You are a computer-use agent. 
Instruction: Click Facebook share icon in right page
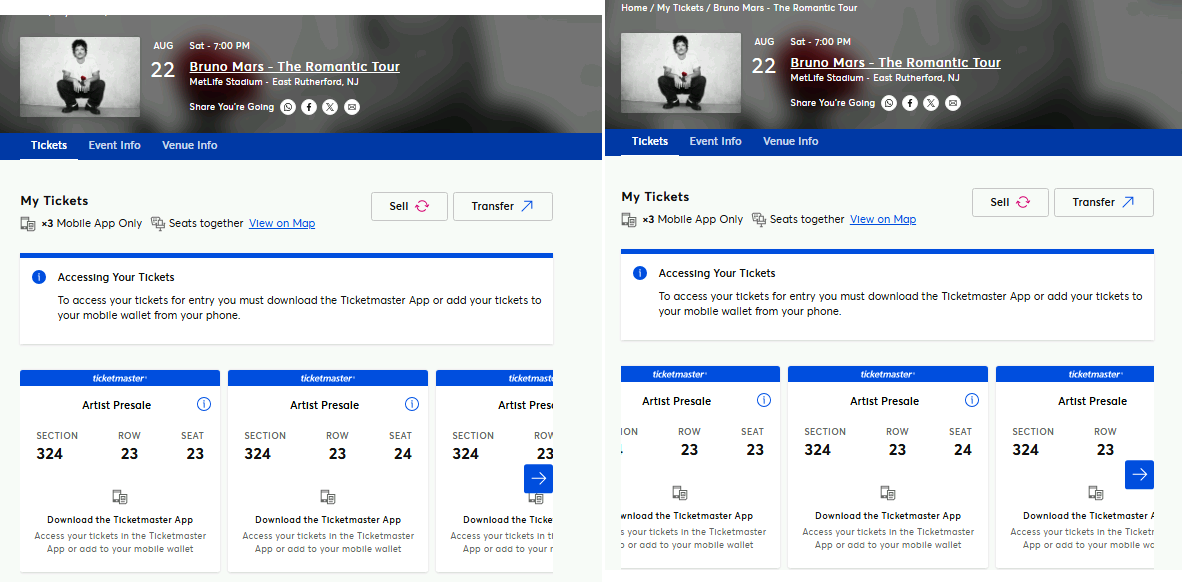pos(910,103)
